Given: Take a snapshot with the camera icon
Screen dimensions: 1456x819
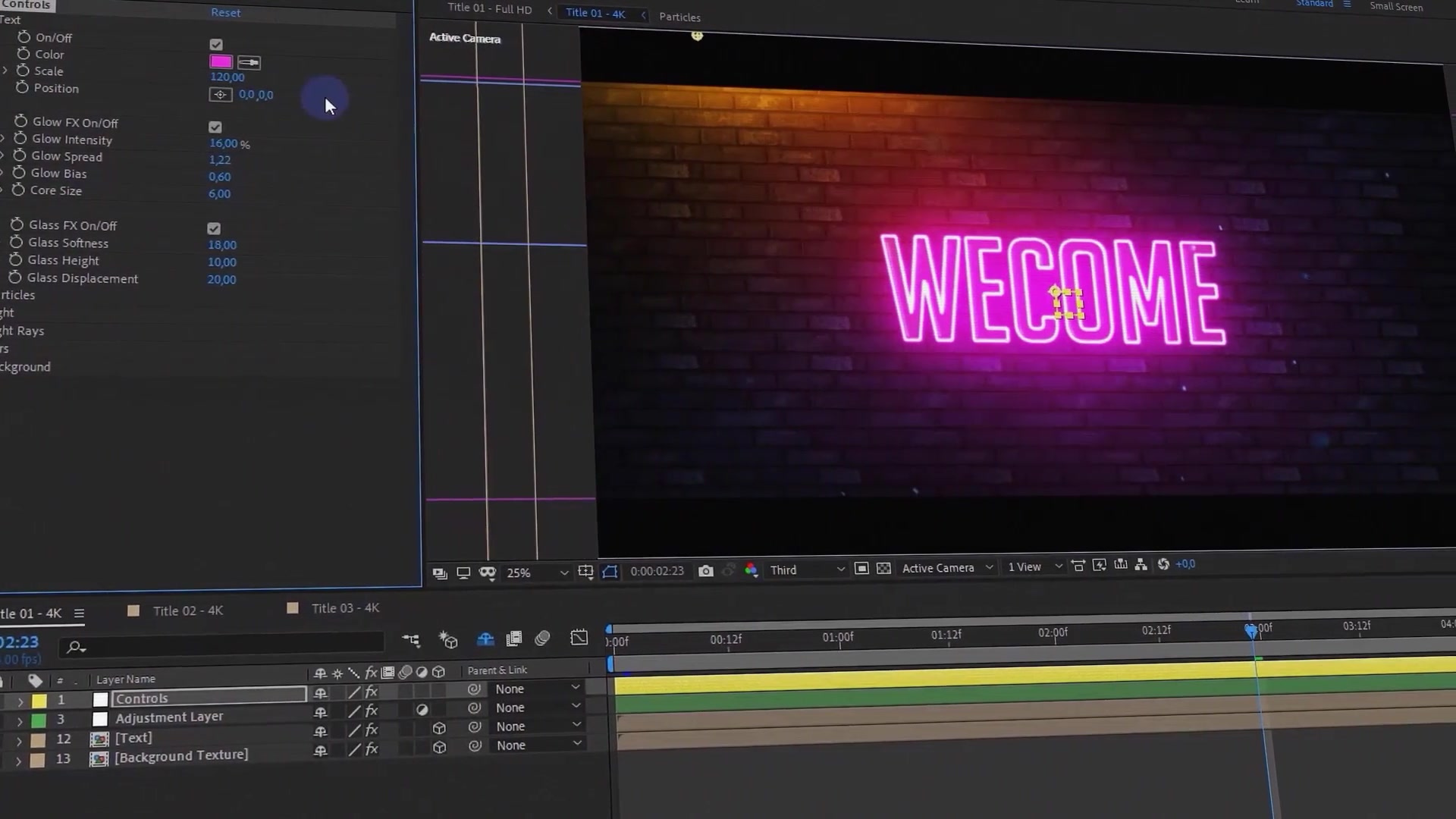Looking at the screenshot, I should pyautogui.click(x=705, y=570).
